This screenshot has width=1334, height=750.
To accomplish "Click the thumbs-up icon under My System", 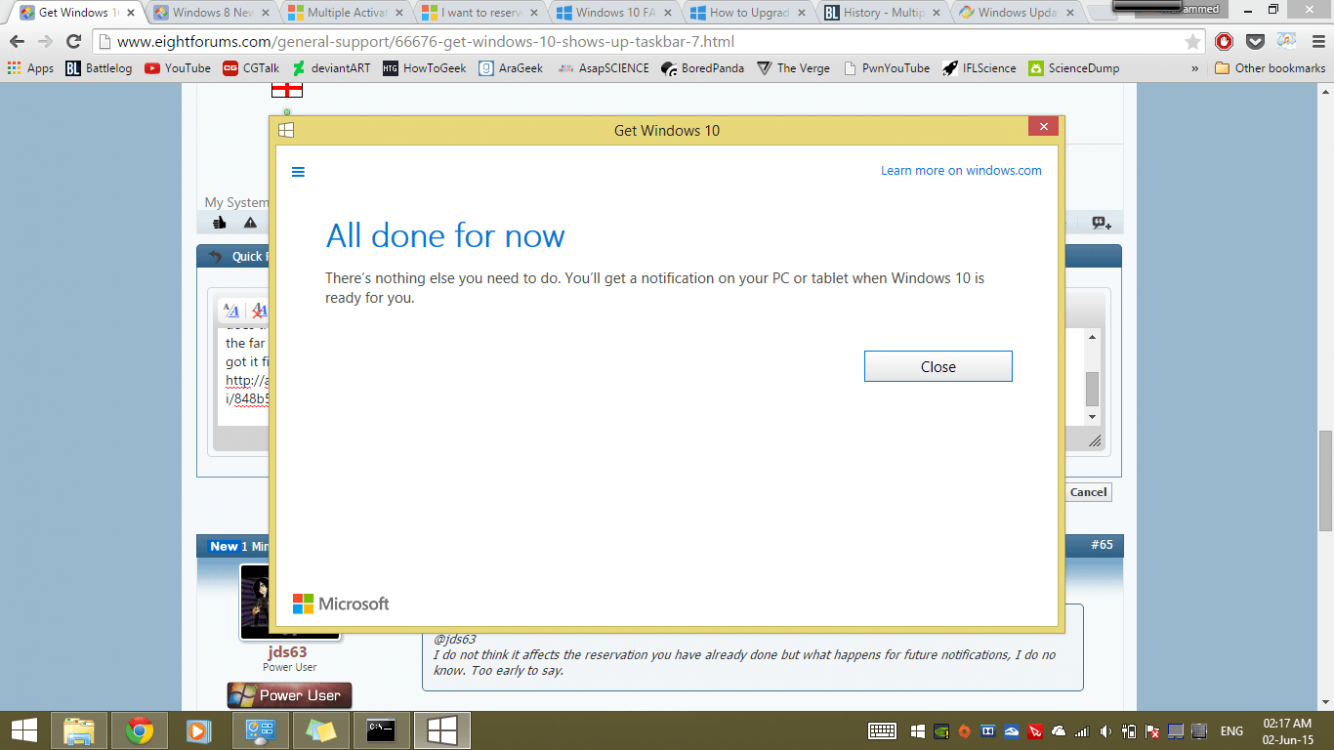I will (x=219, y=223).
